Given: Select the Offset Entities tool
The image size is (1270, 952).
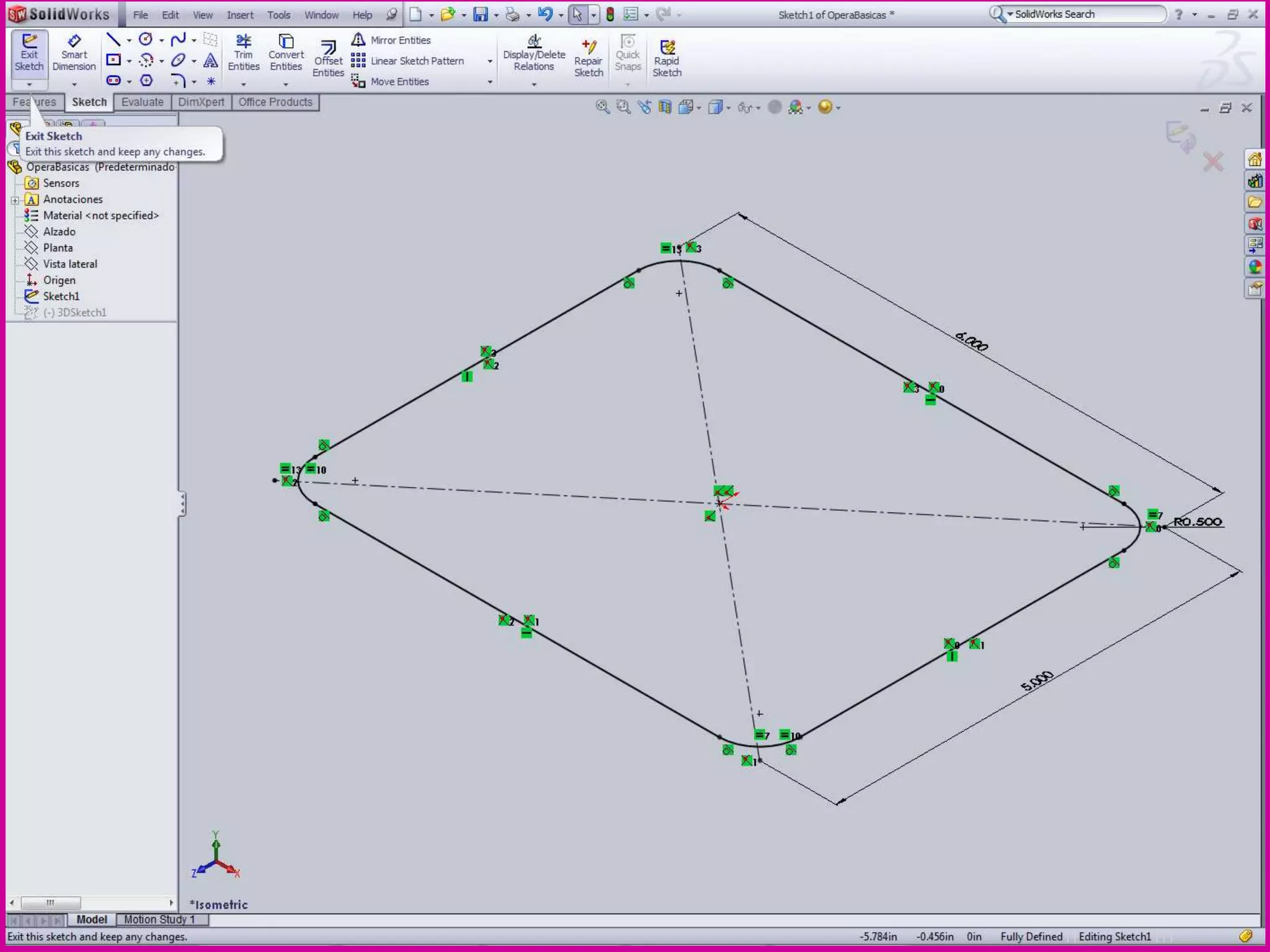Looking at the screenshot, I should (328, 59).
